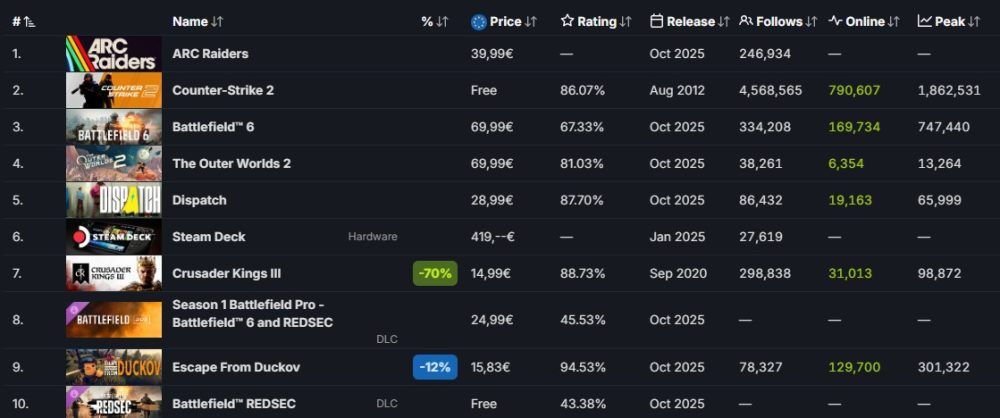The width and height of the screenshot is (1000, 418).
Task: Select the 4,568,565 follows value
Action: [770, 90]
